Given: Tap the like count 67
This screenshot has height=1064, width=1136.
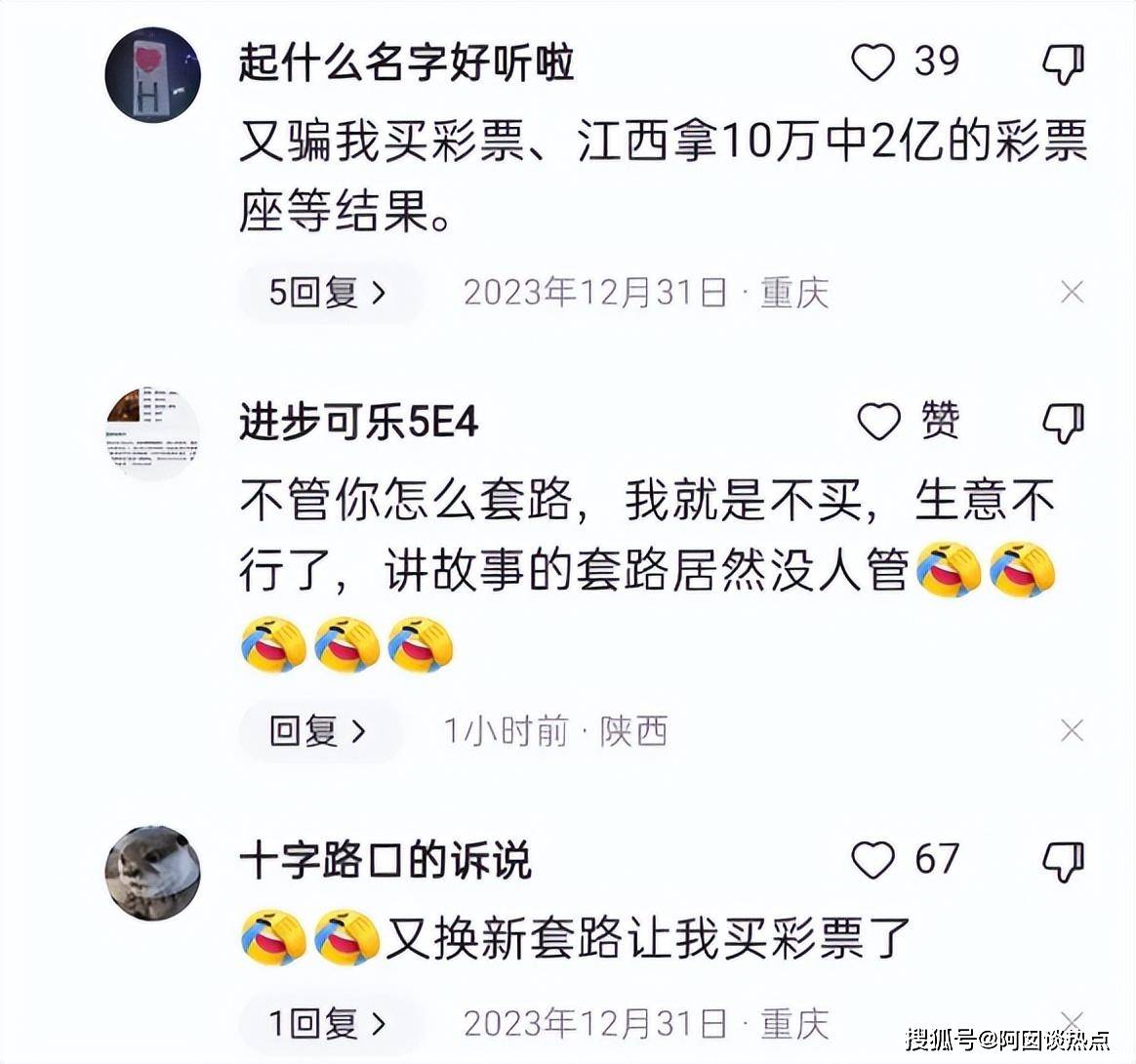Looking at the screenshot, I should pos(937,860).
